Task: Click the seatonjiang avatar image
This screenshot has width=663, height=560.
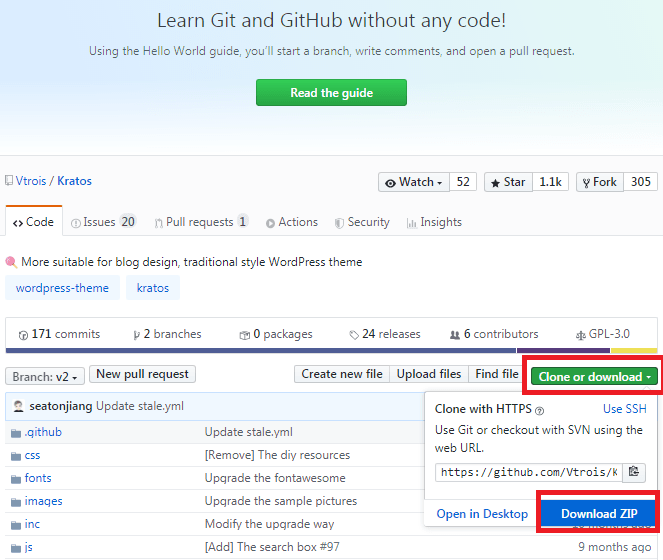Action: 18,406
